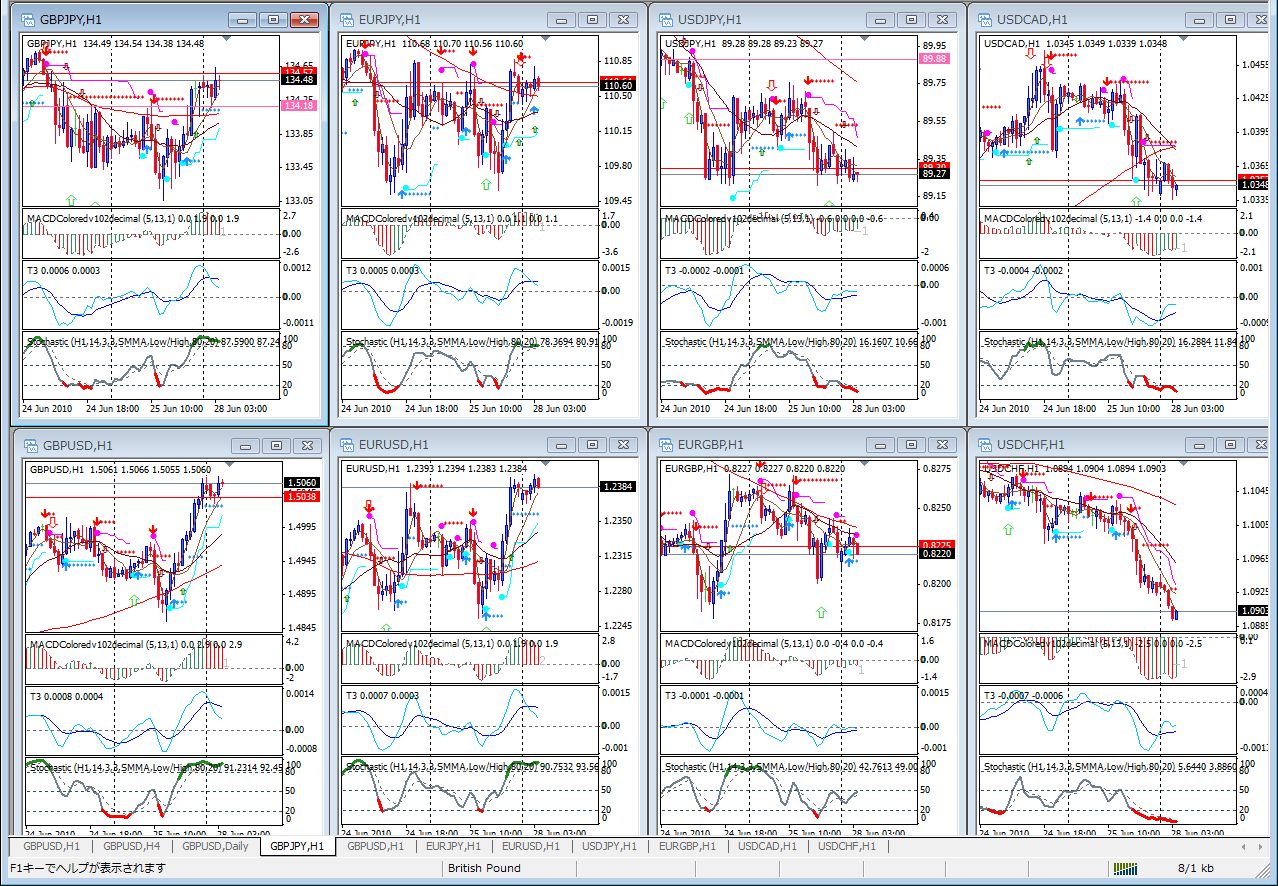Switch to the EURGBP,H1 bottom tab
This screenshot has height=886, width=1278.
pyautogui.click(x=688, y=846)
